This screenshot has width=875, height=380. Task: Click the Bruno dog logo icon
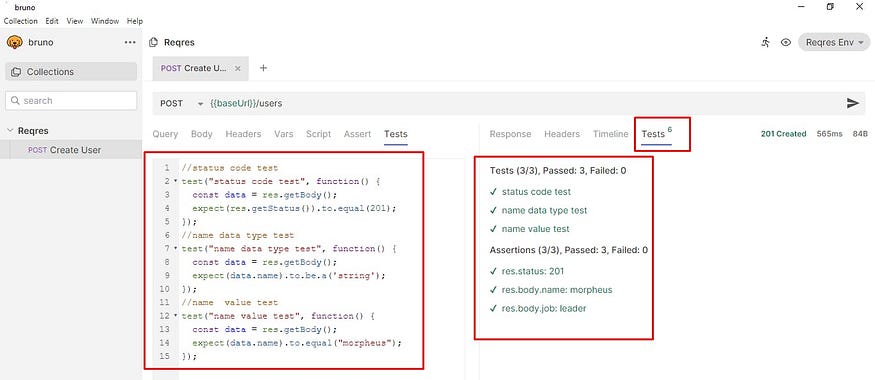point(15,42)
